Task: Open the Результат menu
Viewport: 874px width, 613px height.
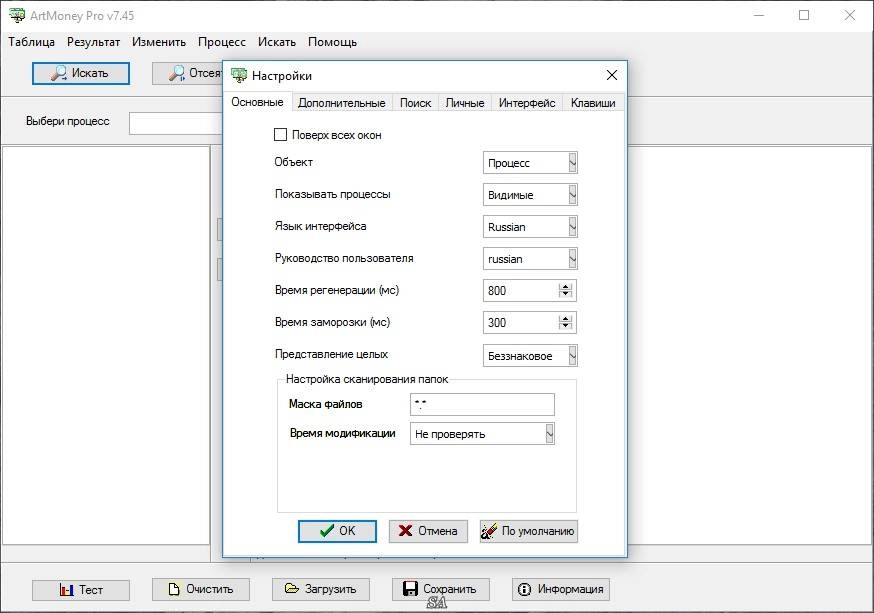Action: click(93, 42)
